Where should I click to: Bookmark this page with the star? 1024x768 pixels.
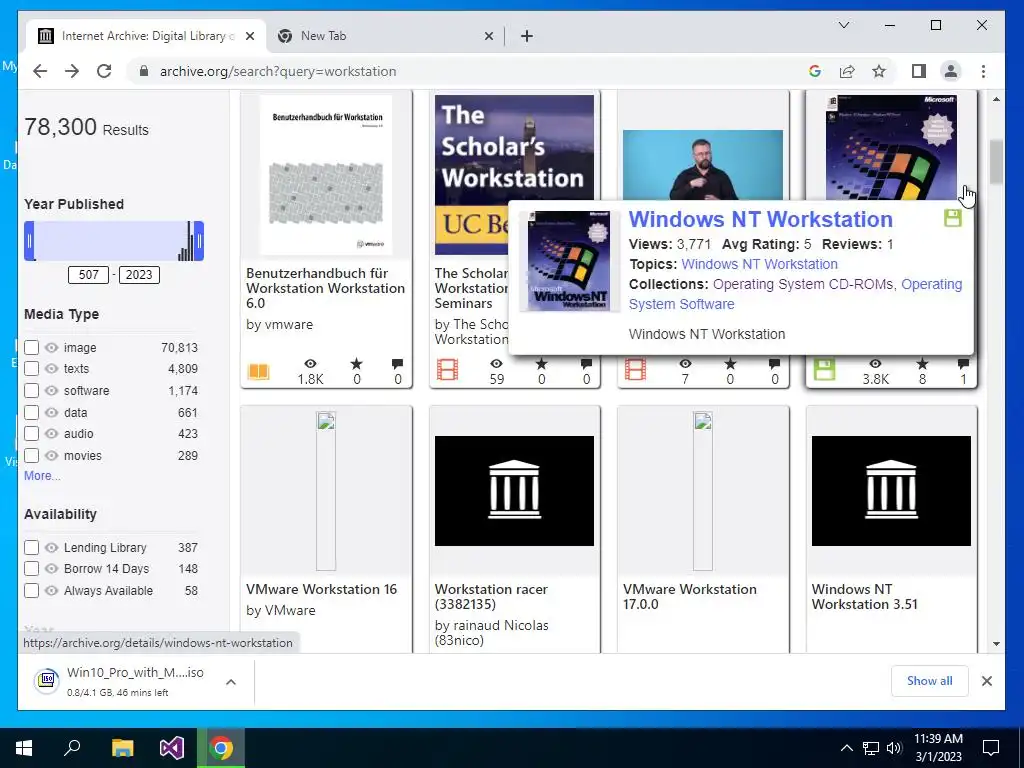point(879,71)
